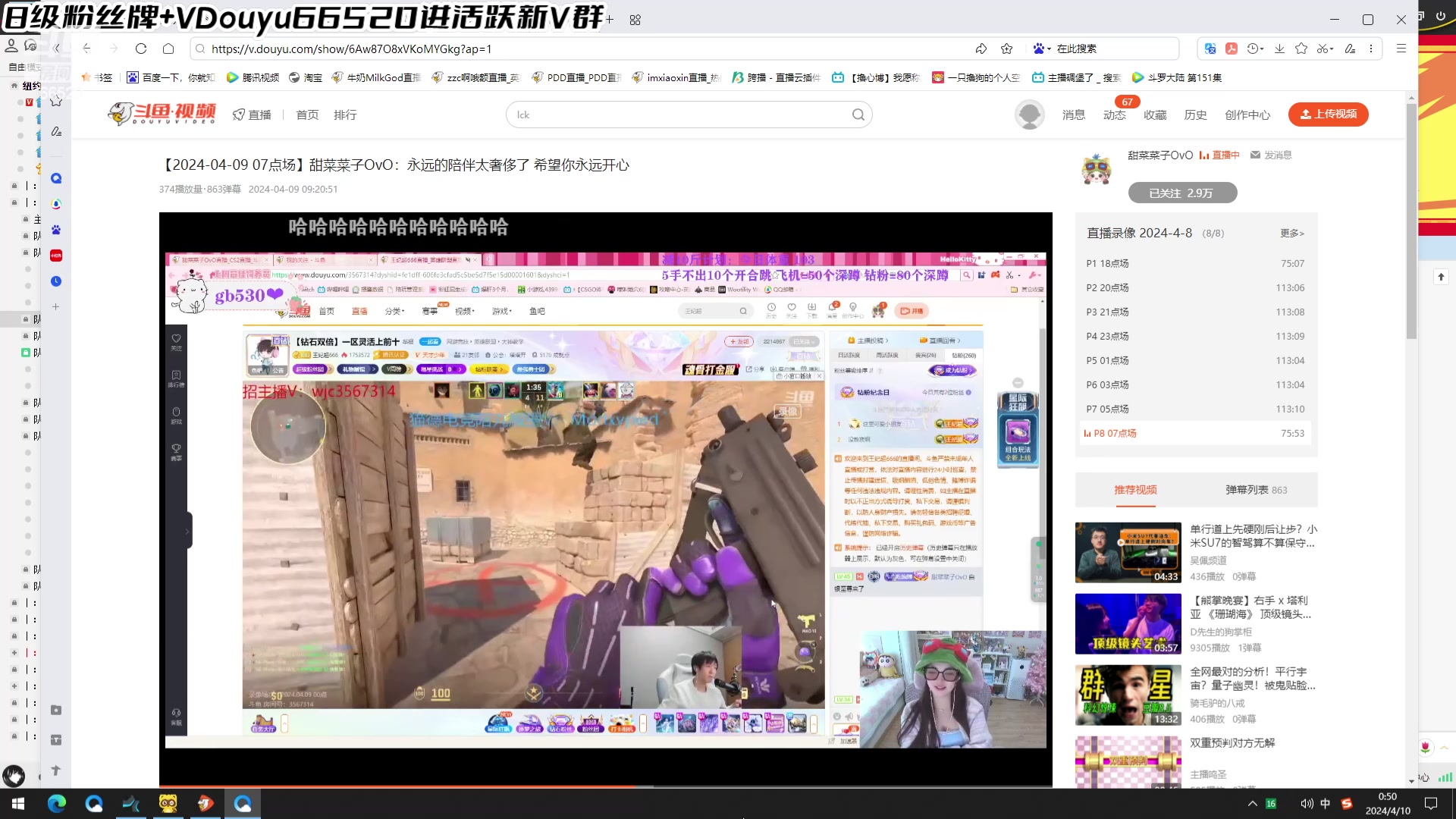Open 百度一下 bookmark
Image resolution: width=1456 pixels, height=819 pixels.
coord(171,77)
